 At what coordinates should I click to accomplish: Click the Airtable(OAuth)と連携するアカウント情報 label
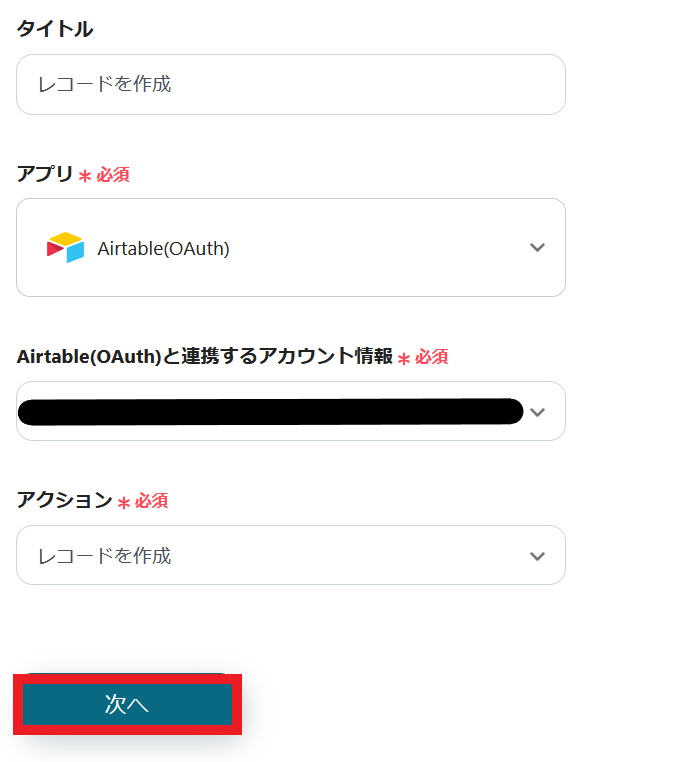(x=205, y=356)
